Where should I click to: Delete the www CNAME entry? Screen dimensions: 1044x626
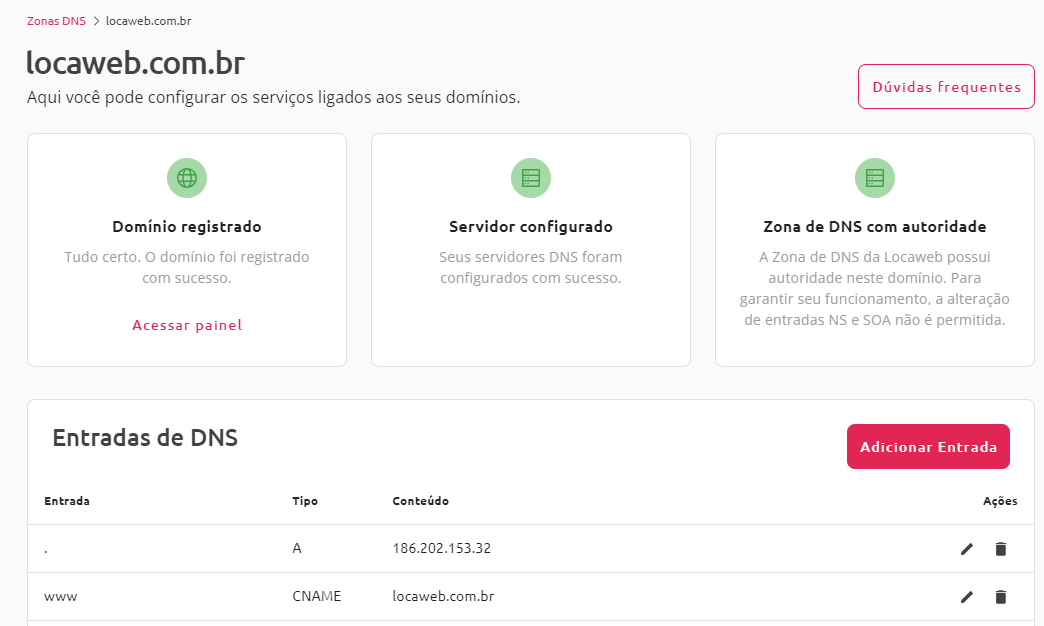coord(1000,596)
